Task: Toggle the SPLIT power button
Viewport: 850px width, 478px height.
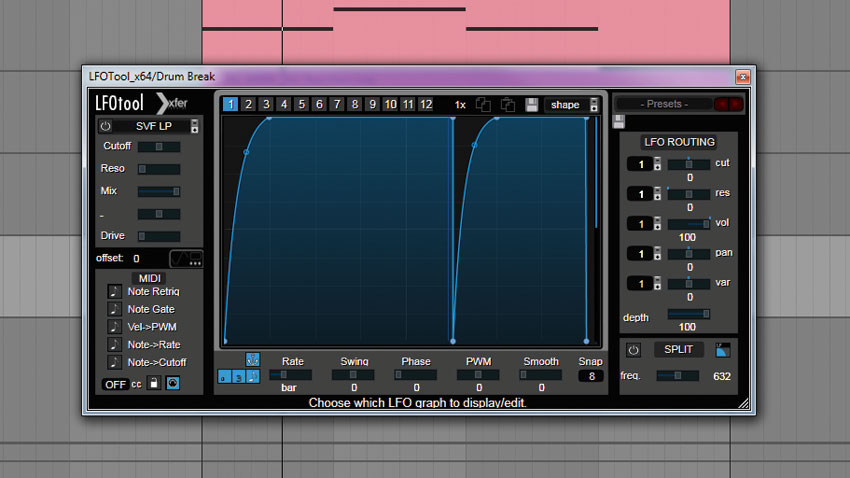Action: pos(633,350)
